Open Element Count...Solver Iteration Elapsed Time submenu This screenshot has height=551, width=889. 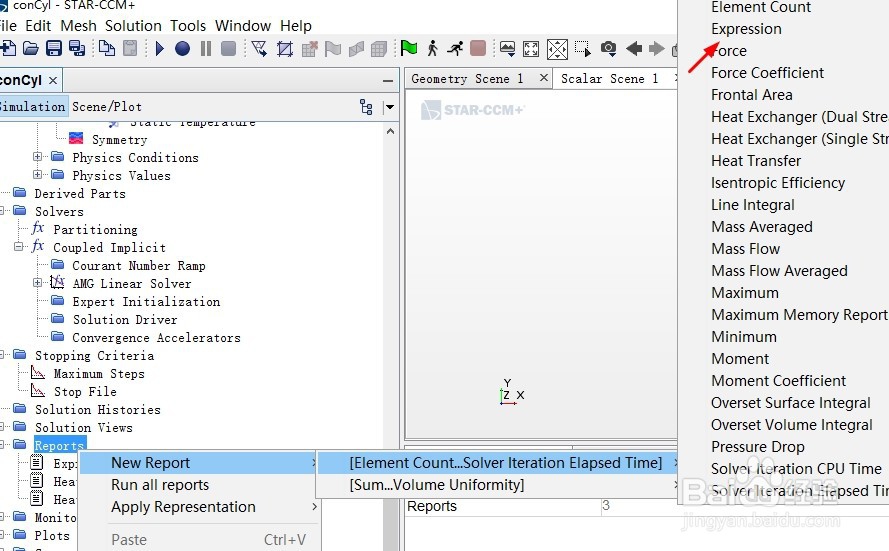(x=497, y=463)
